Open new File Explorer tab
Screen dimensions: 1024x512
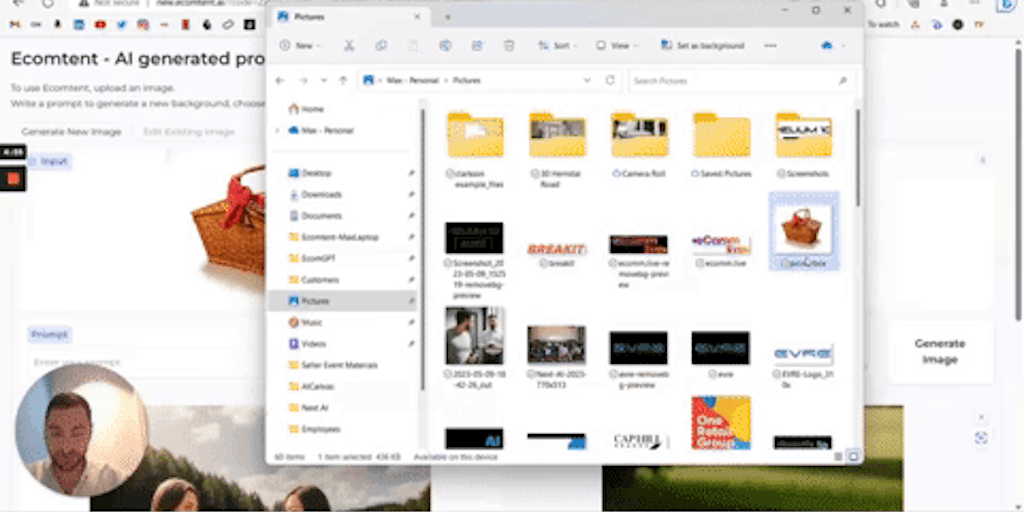click(x=447, y=16)
